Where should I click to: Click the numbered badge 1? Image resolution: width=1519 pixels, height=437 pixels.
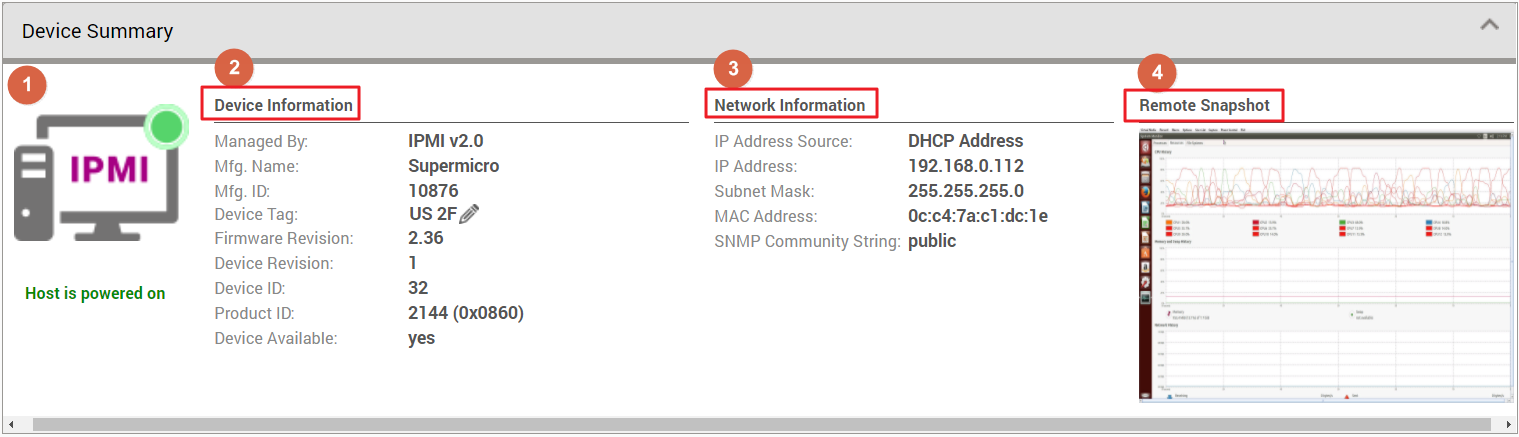pyautogui.click(x=26, y=86)
